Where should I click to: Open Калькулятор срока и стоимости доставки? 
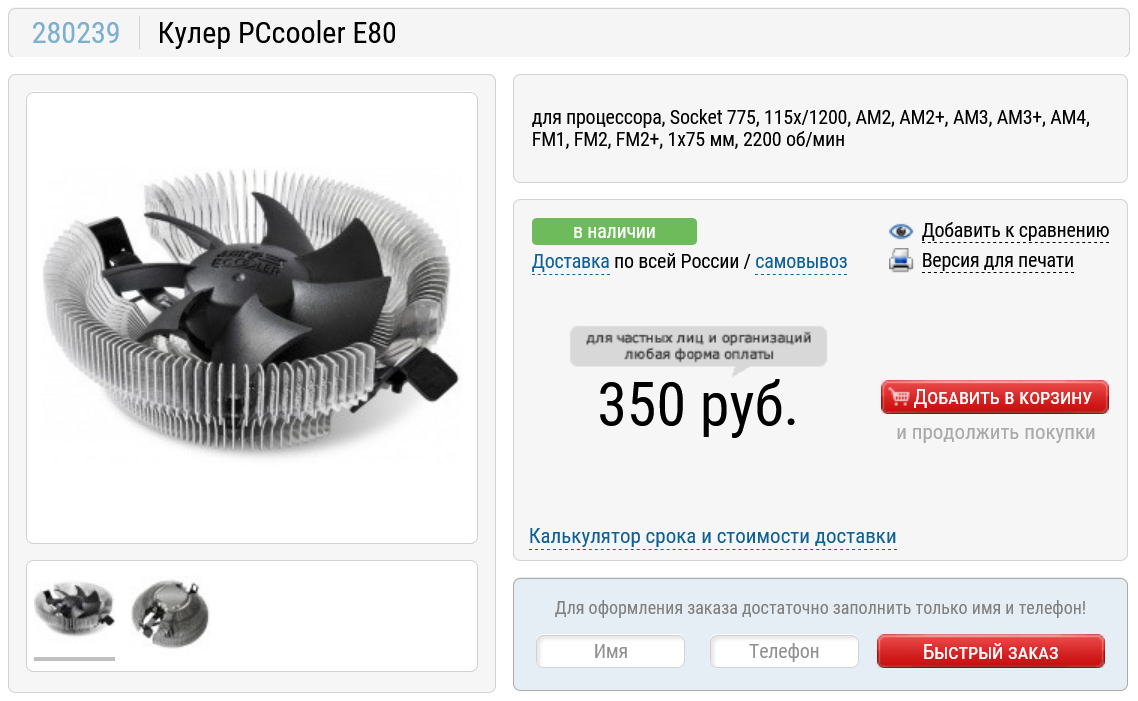tap(713, 536)
